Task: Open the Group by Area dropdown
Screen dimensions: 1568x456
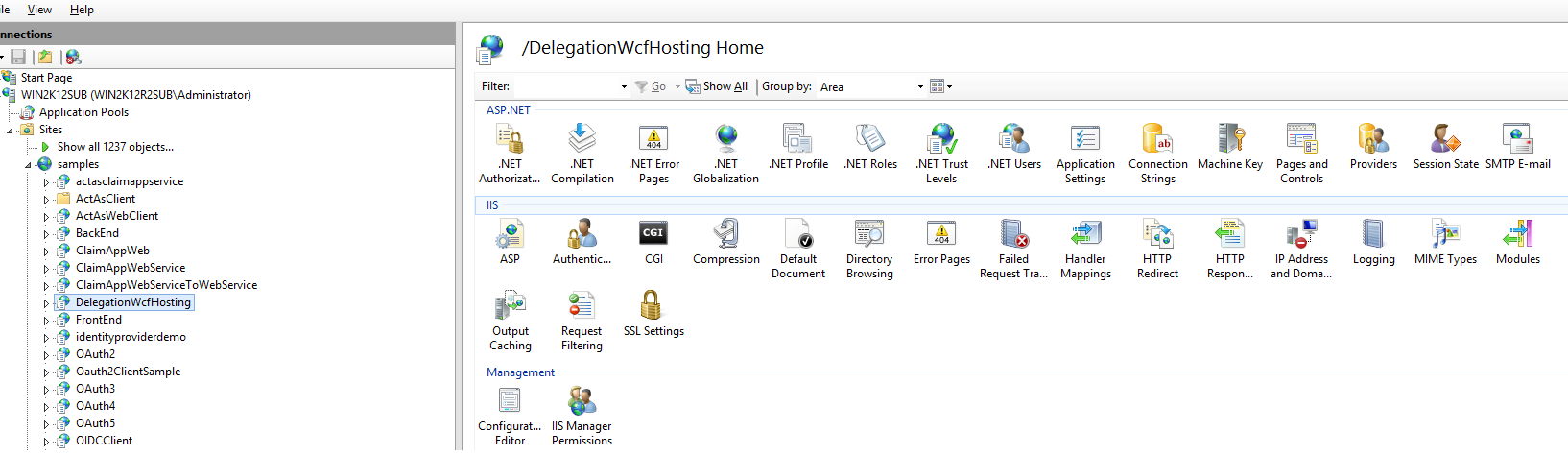Action: coord(920,86)
